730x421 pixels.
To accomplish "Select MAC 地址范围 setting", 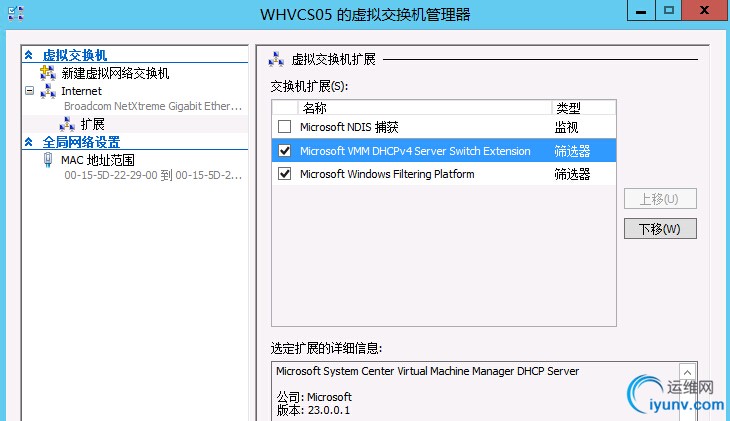I will point(98,160).
